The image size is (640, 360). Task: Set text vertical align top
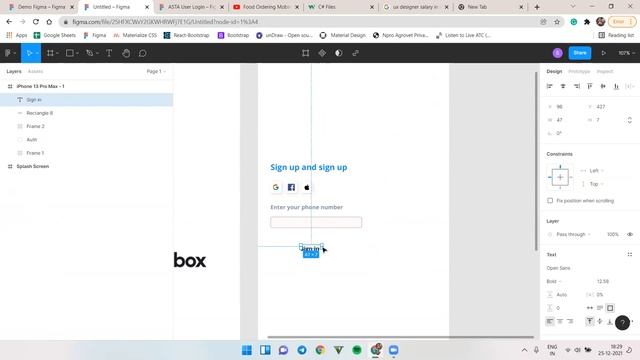[589, 321]
